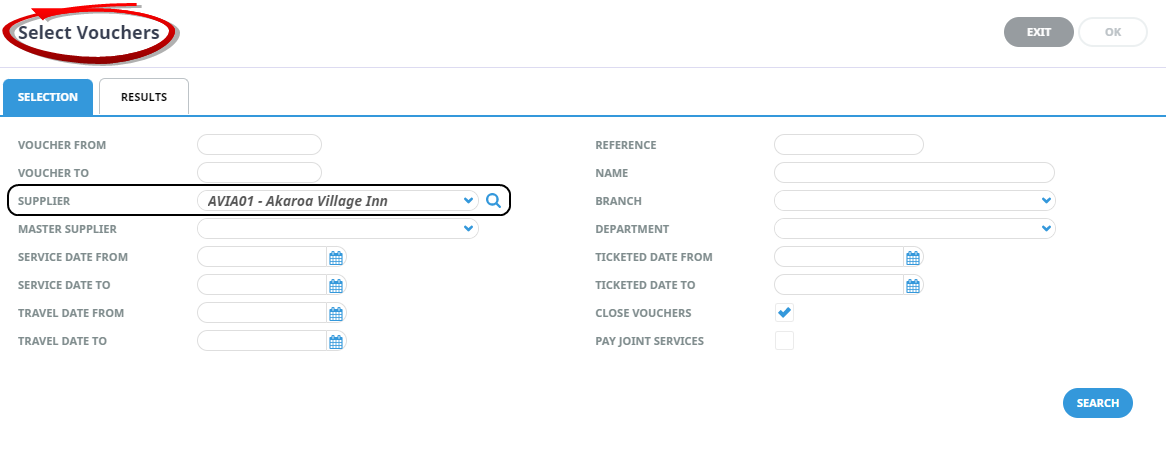Open the Branch dropdown

pos(1045,201)
